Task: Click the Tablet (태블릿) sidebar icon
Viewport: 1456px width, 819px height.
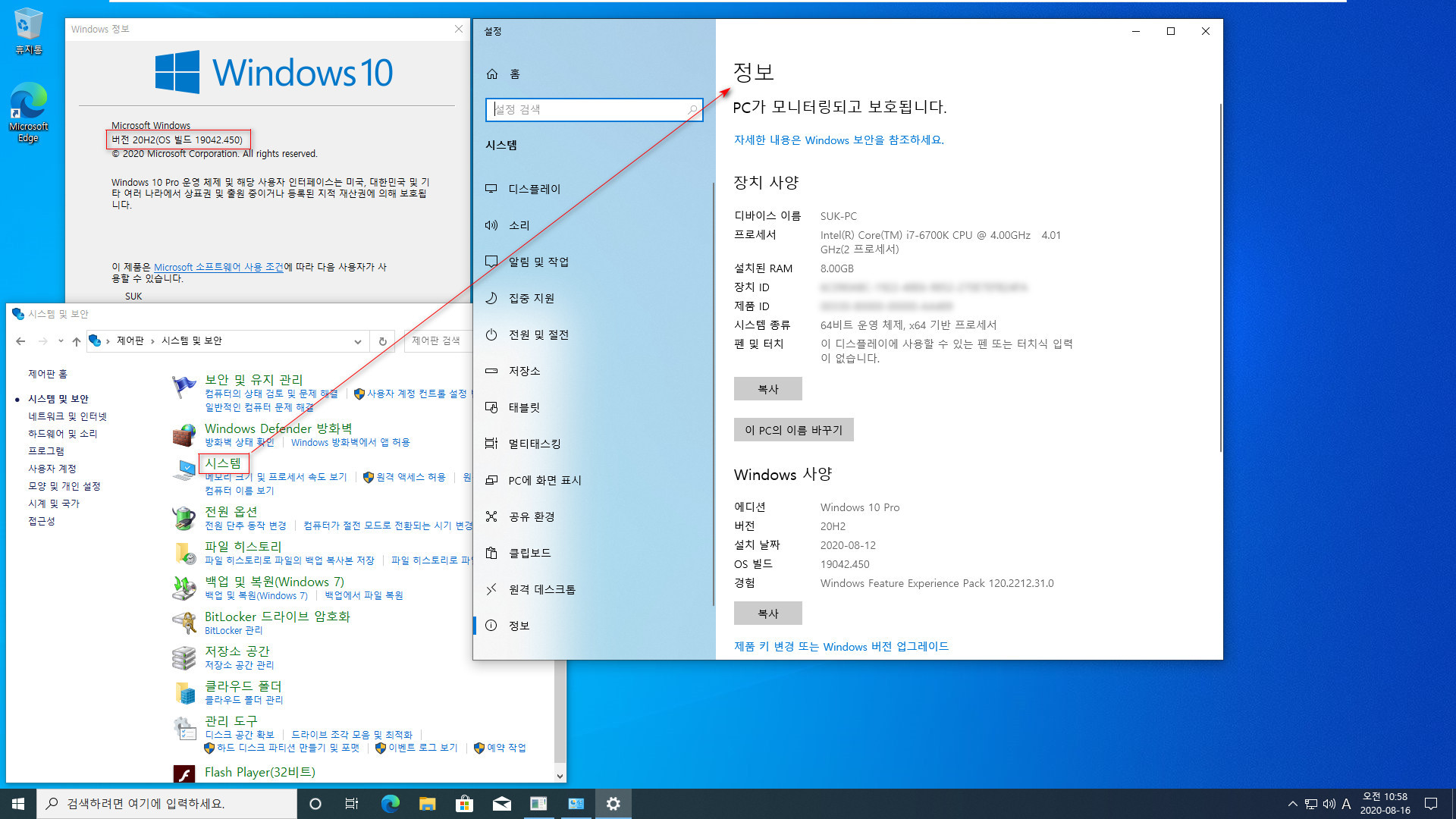Action: pos(491,407)
